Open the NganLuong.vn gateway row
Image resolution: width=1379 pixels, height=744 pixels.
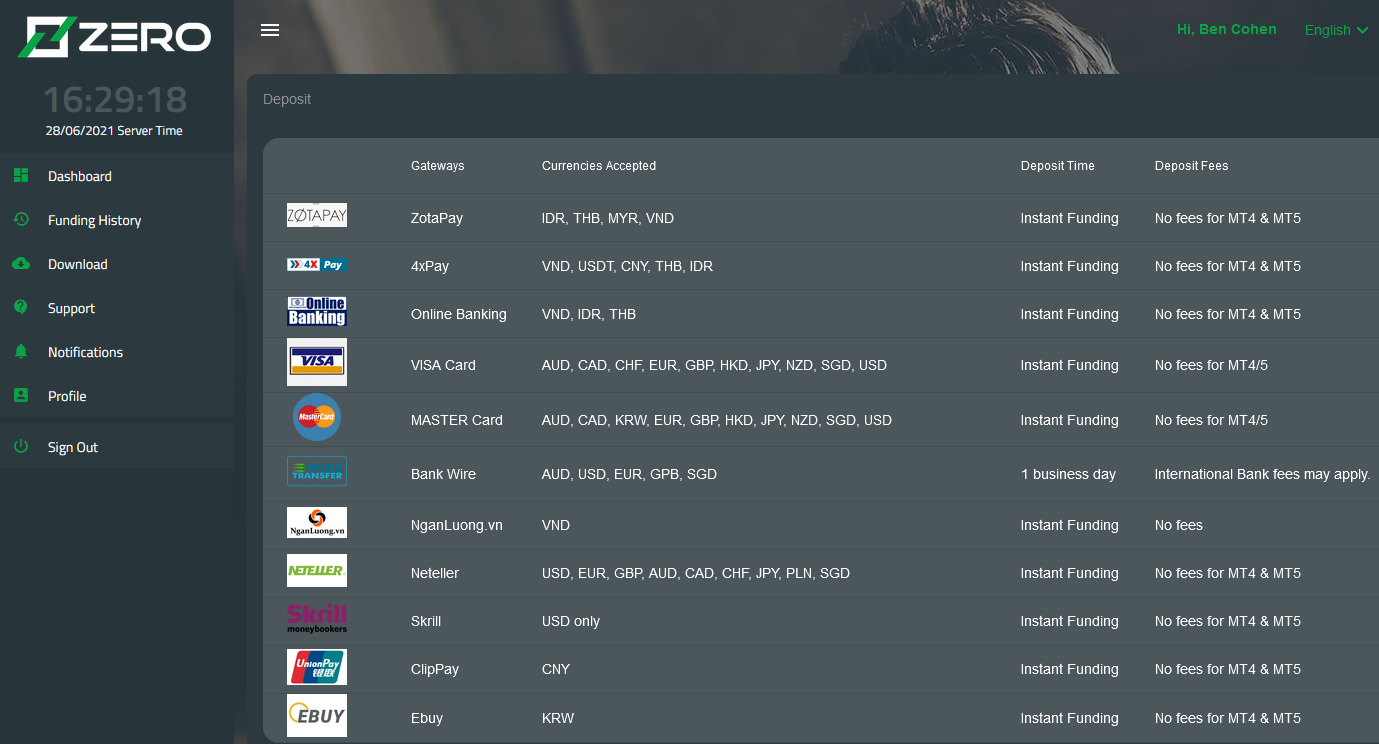pyautogui.click(x=317, y=522)
